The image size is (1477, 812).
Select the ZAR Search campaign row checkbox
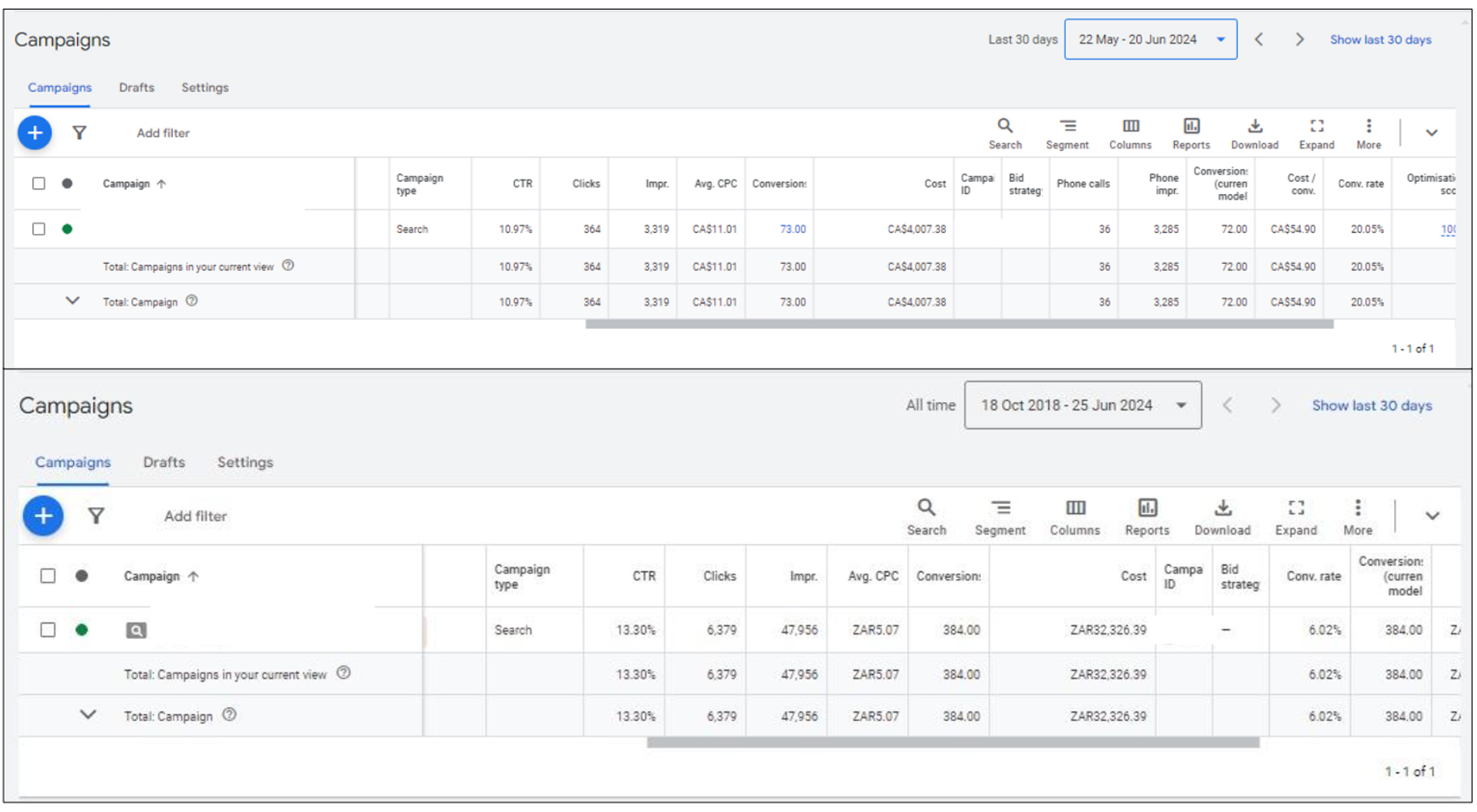[48, 630]
